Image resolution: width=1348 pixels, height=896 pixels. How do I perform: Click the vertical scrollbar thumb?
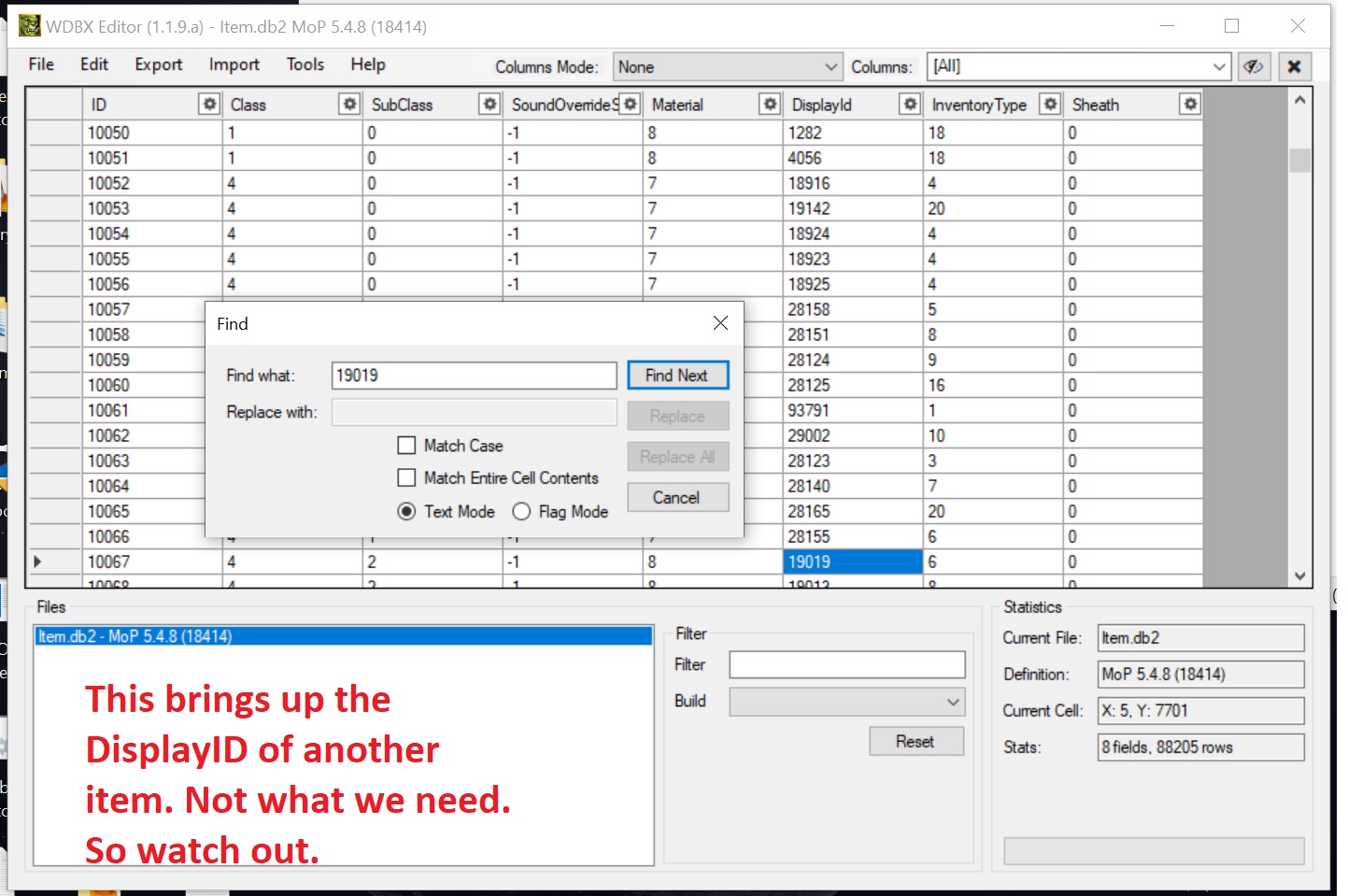(1299, 160)
